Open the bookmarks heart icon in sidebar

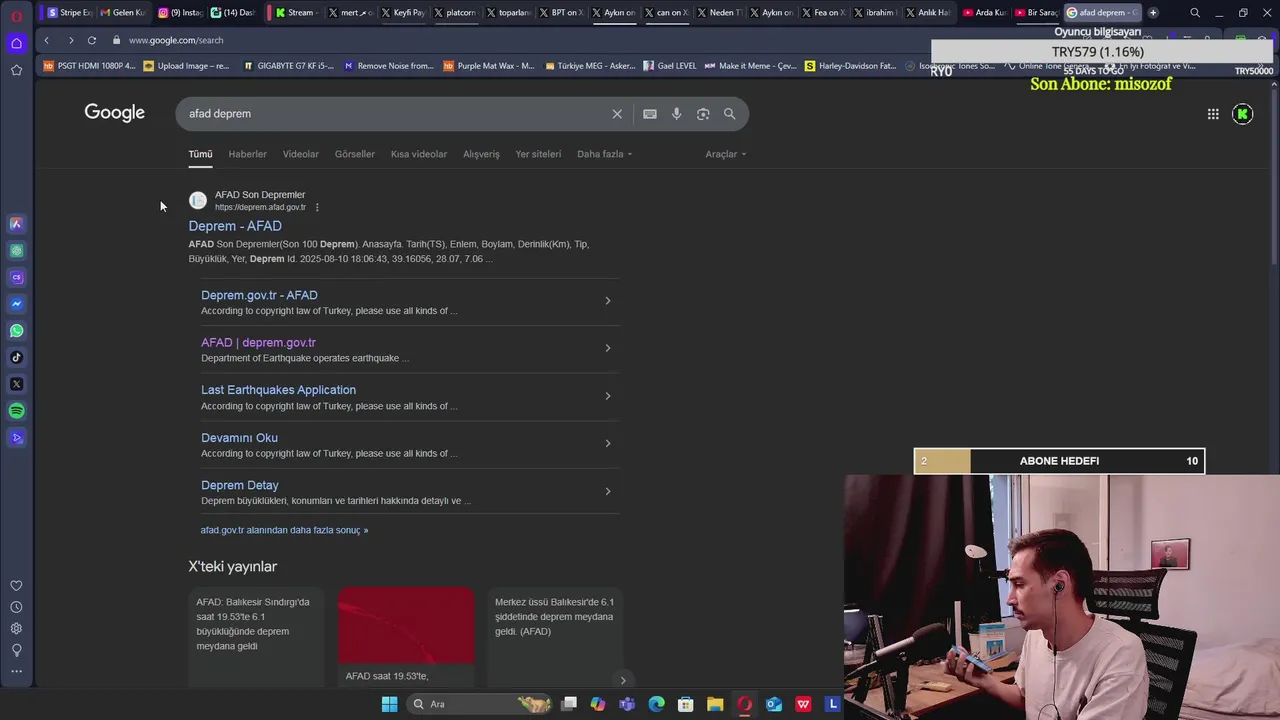(16, 586)
